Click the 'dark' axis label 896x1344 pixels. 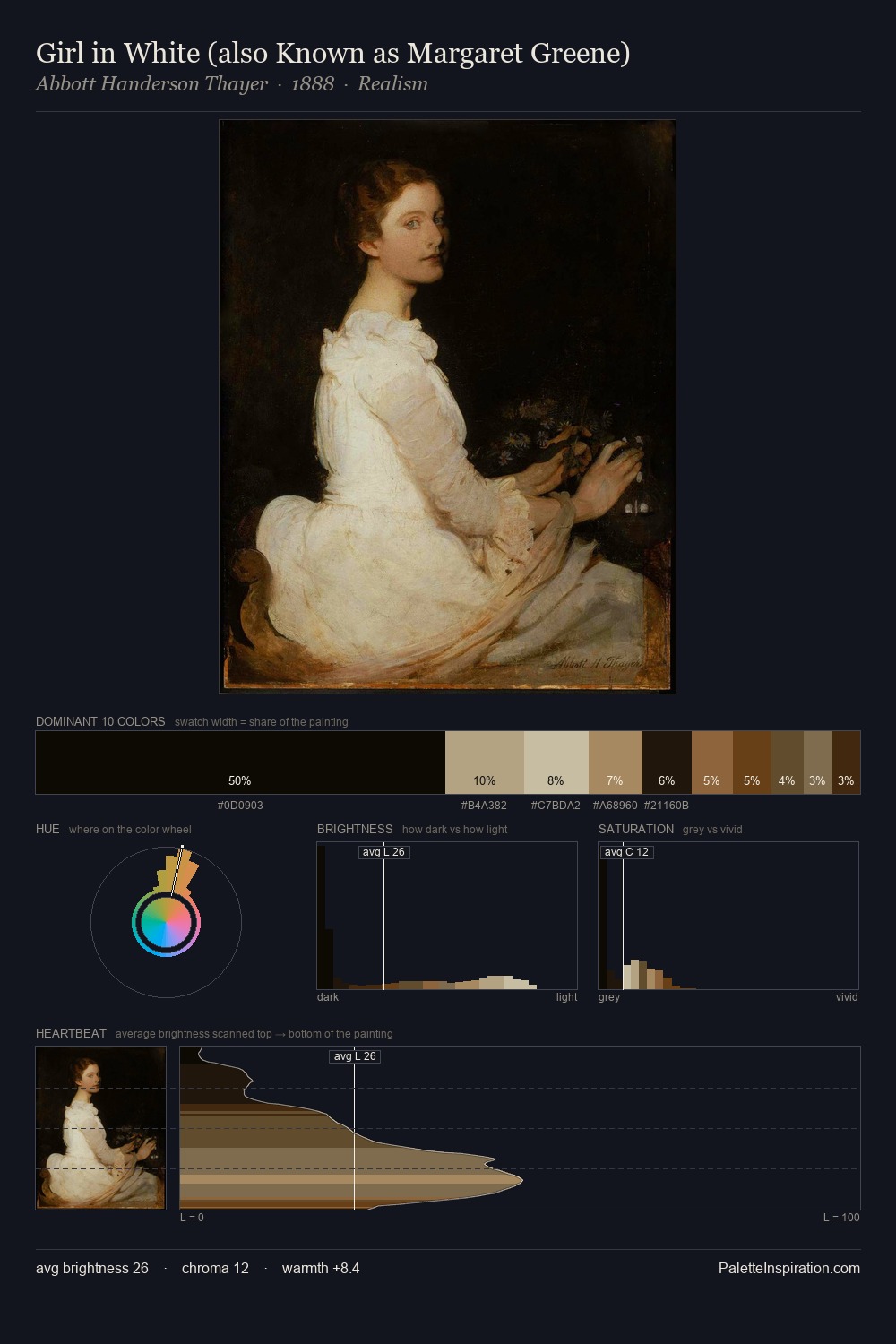point(328,997)
